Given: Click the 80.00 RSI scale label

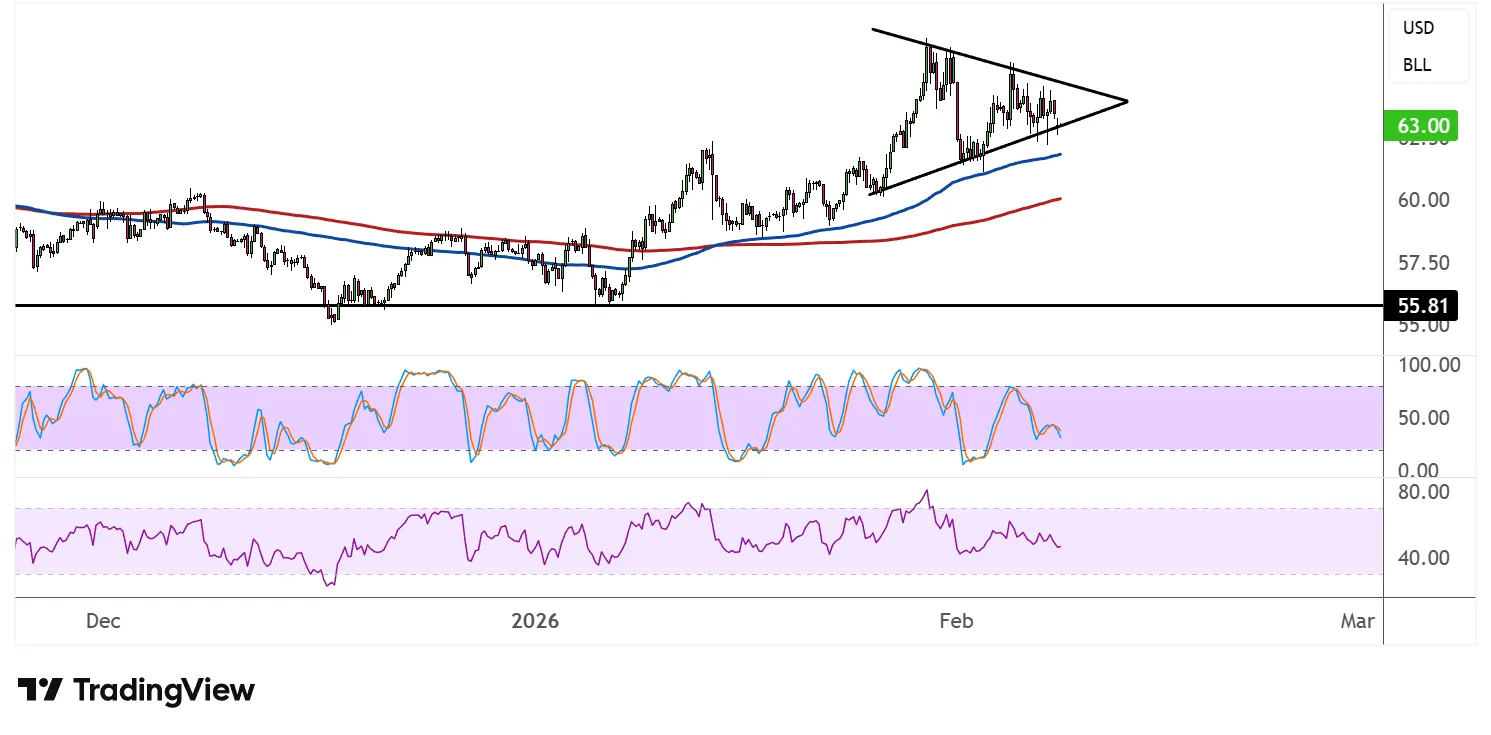Looking at the screenshot, I should (x=1424, y=492).
